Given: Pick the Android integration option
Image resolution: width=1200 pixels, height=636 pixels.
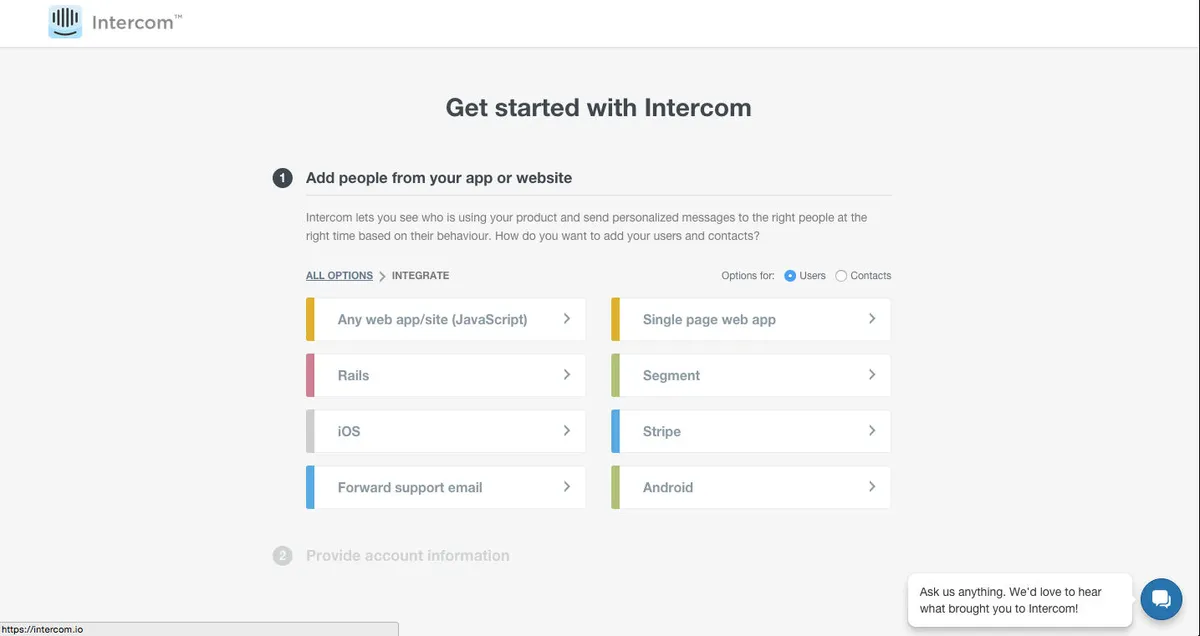Looking at the screenshot, I should click(751, 487).
